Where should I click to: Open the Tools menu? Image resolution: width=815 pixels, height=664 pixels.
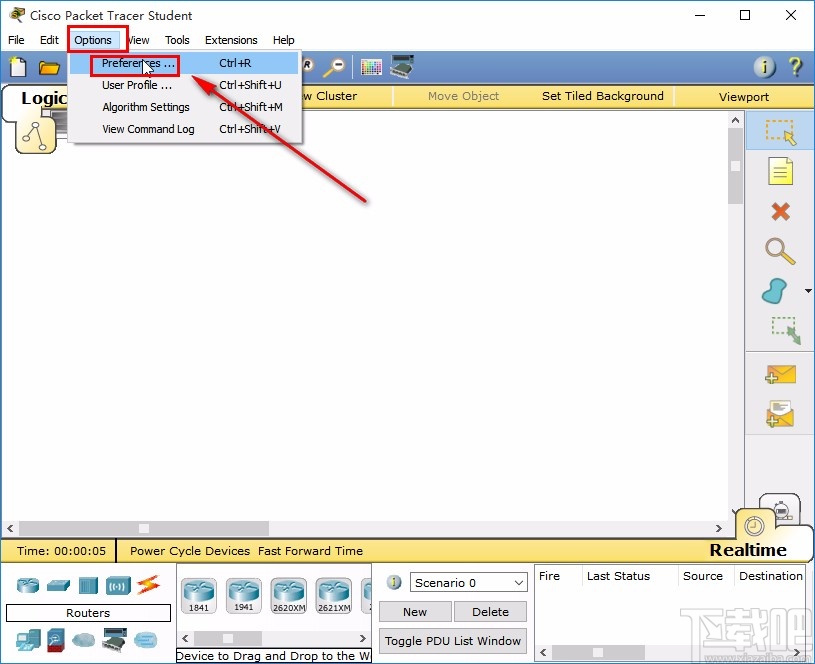pyautogui.click(x=177, y=40)
